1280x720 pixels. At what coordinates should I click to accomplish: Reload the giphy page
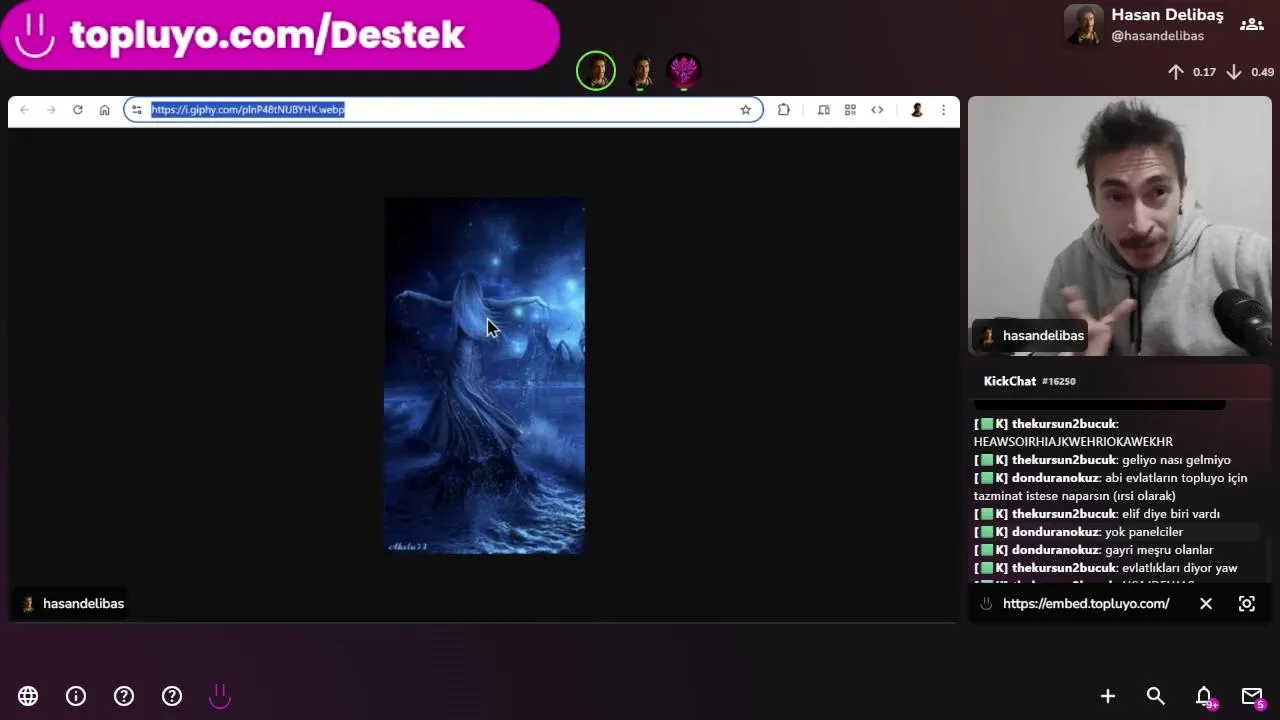coord(78,110)
